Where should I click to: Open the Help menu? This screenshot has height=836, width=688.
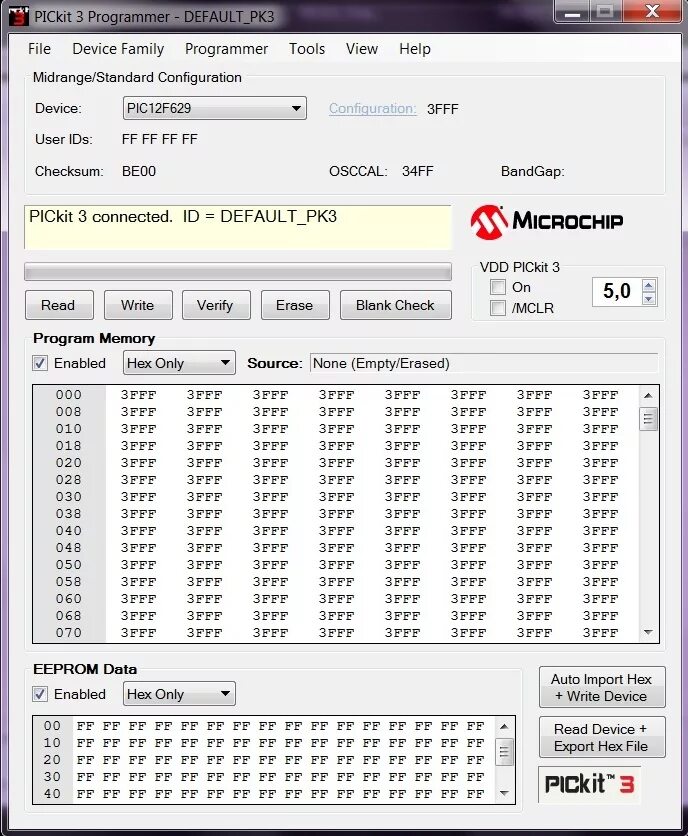pyautogui.click(x=415, y=49)
